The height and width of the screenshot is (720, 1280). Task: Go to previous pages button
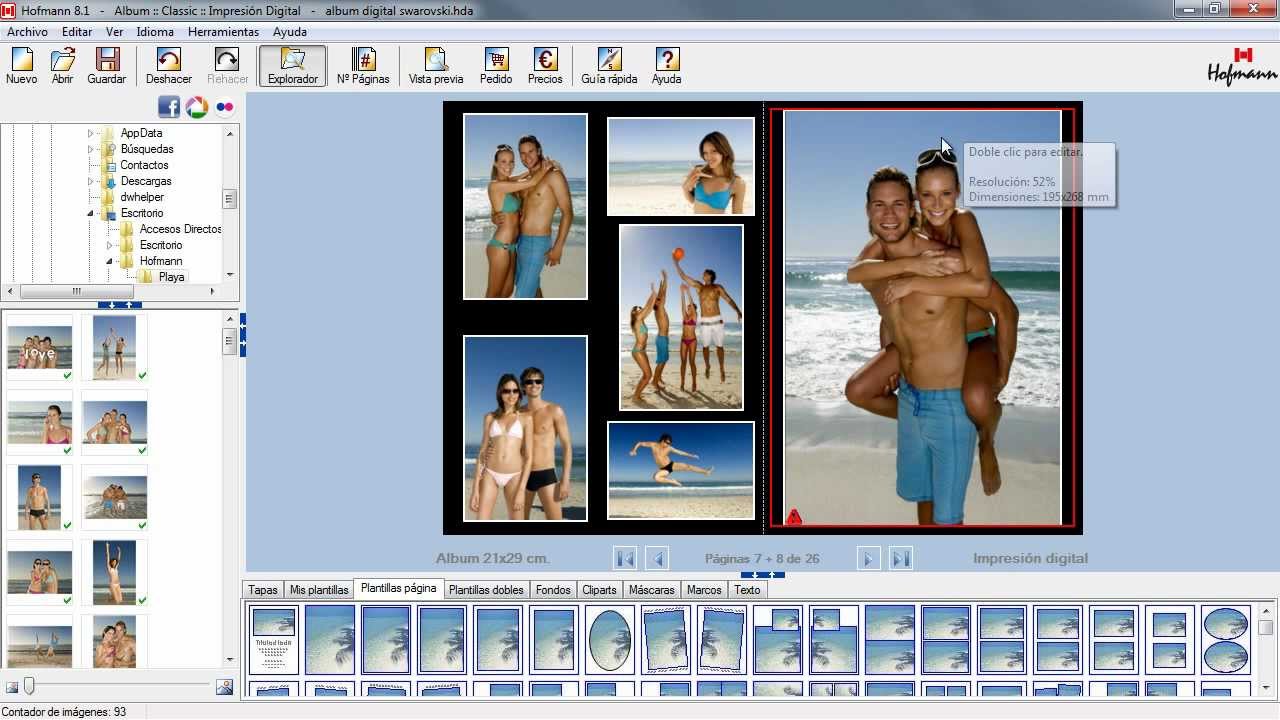click(x=657, y=558)
